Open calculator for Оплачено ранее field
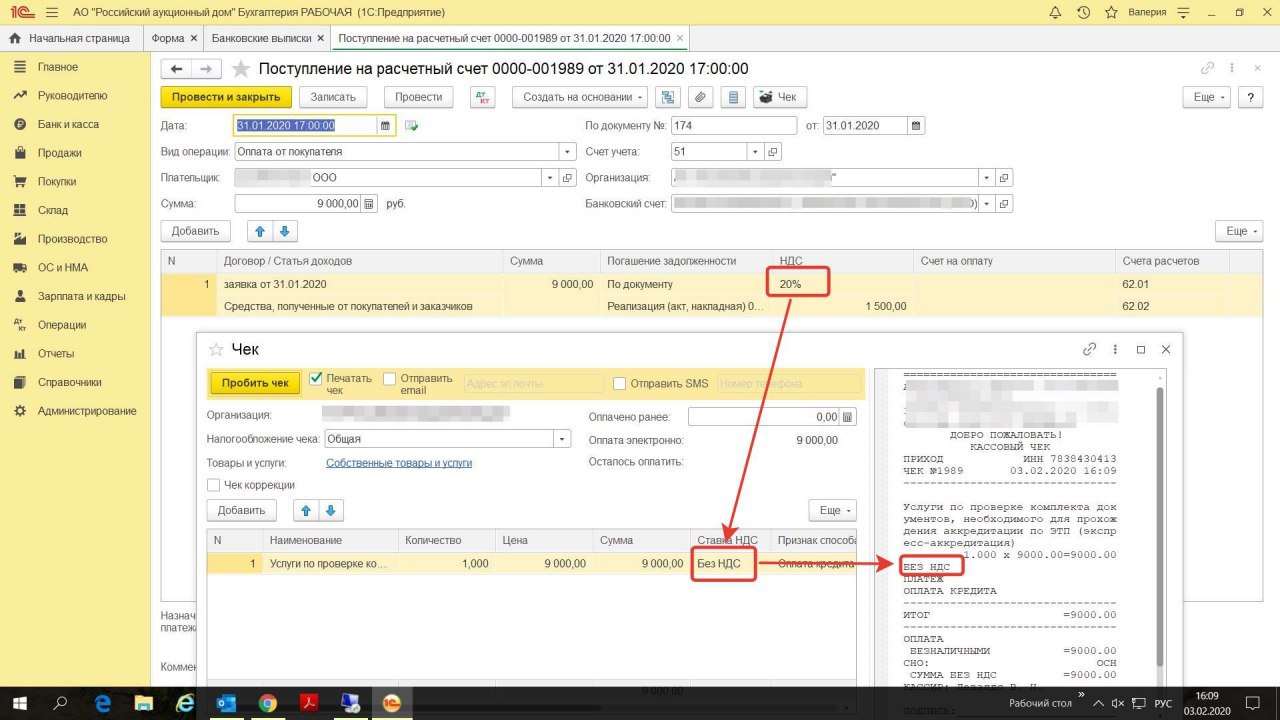The width and height of the screenshot is (1280, 720). pyautogui.click(x=848, y=417)
